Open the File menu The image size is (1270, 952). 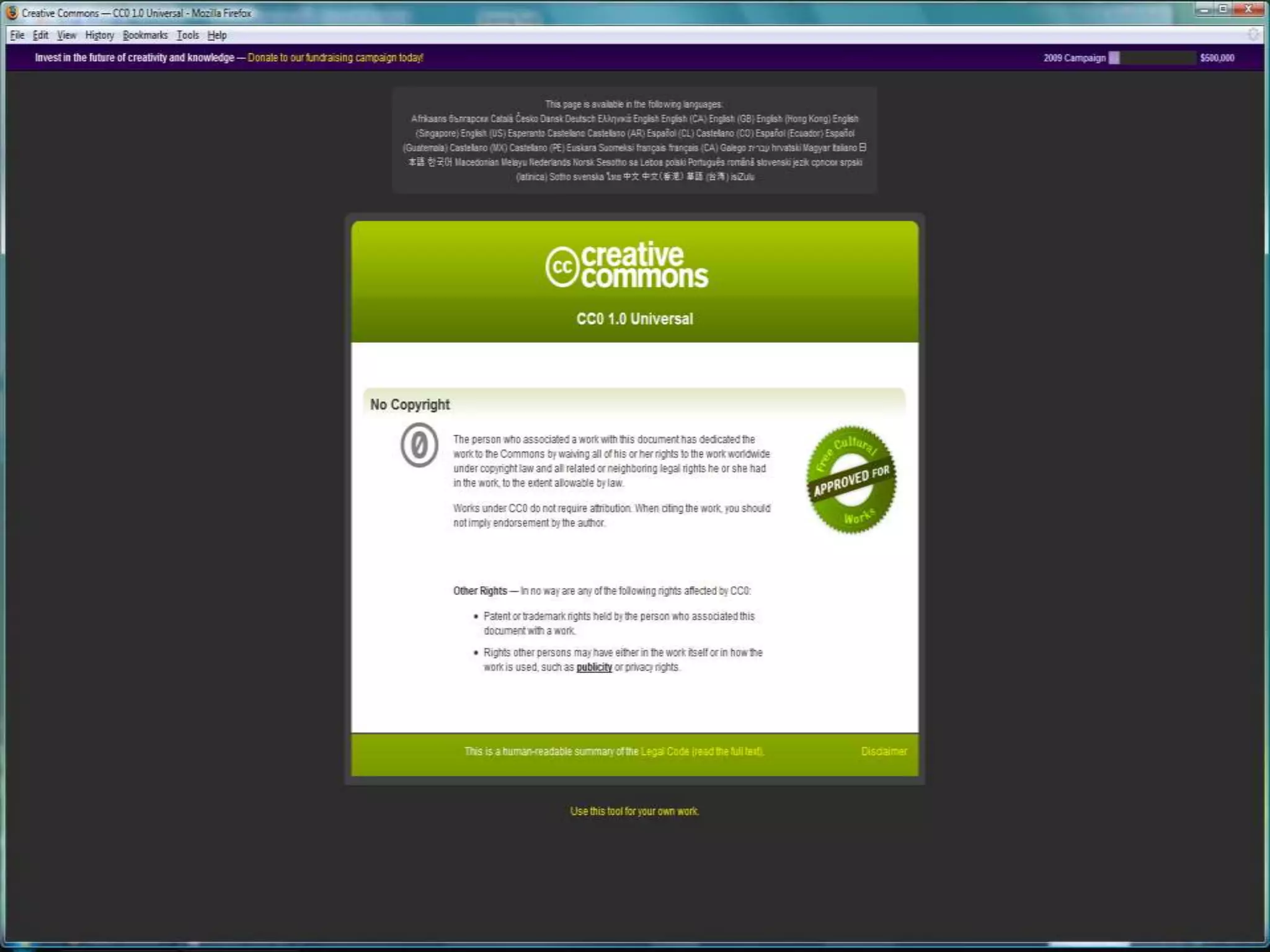[x=17, y=35]
